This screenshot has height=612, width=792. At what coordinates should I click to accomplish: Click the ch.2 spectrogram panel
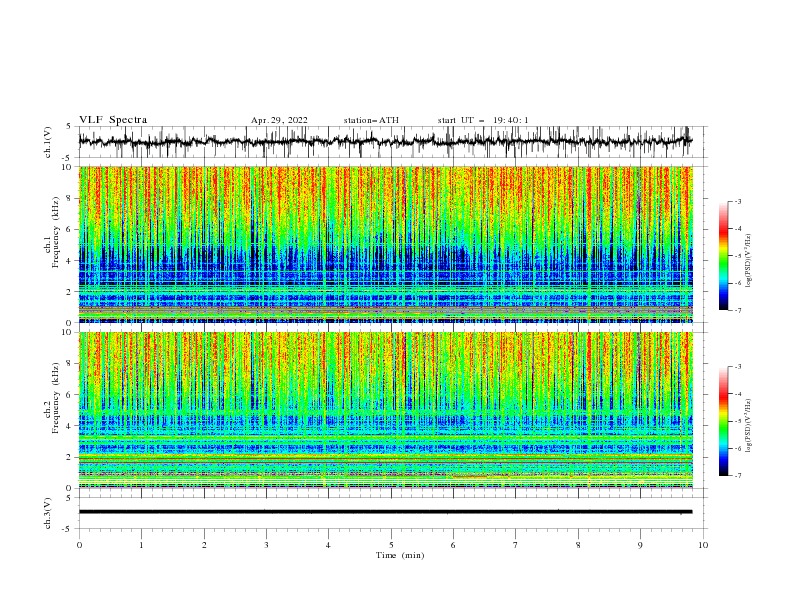click(385, 410)
